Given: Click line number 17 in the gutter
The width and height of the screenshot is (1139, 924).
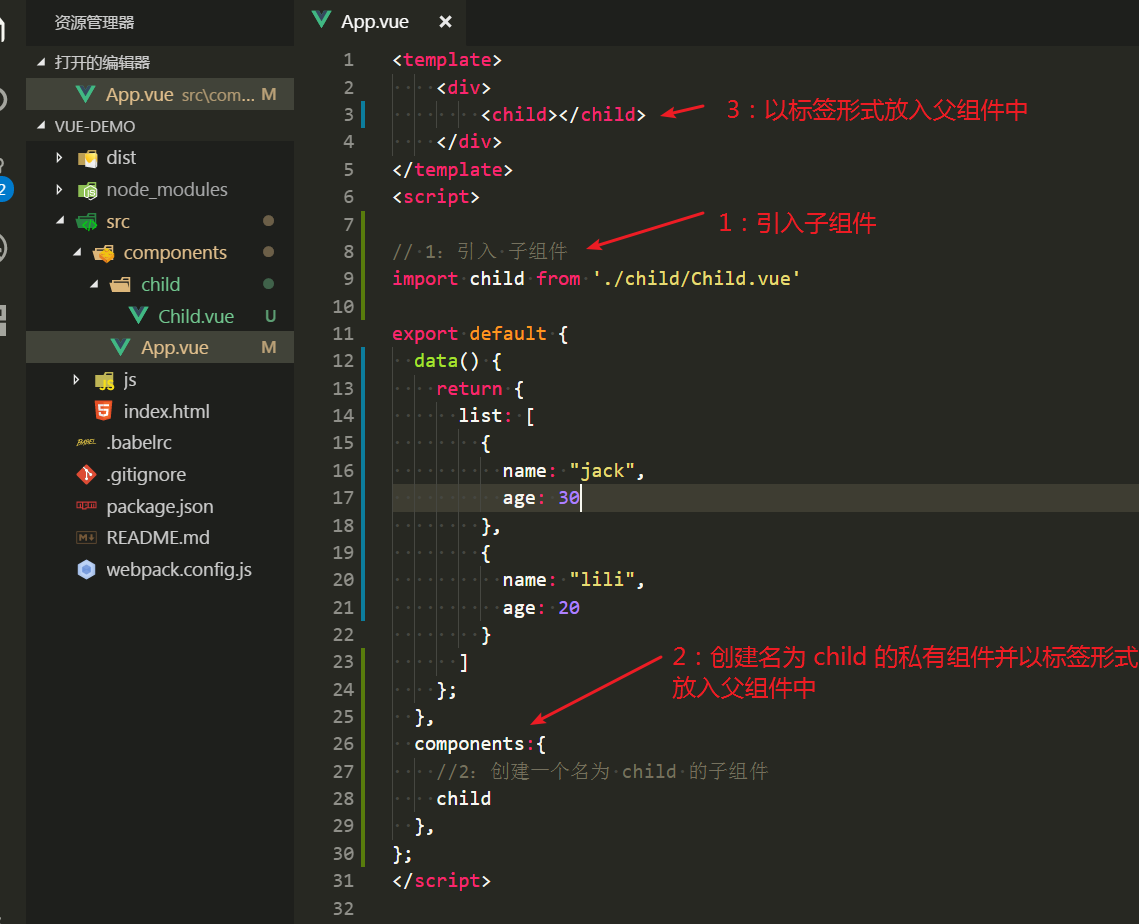Looking at the screenshot, I should (x=343, y=498).
